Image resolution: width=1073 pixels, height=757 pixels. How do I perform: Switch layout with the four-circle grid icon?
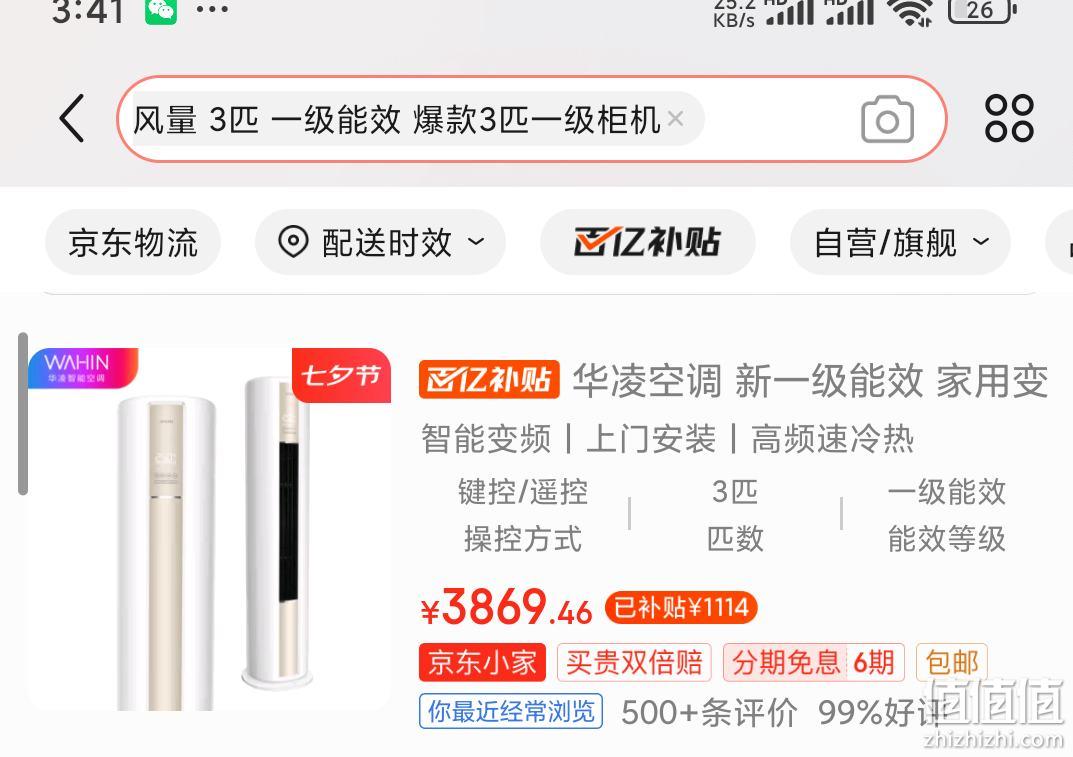coord(1009,118)
